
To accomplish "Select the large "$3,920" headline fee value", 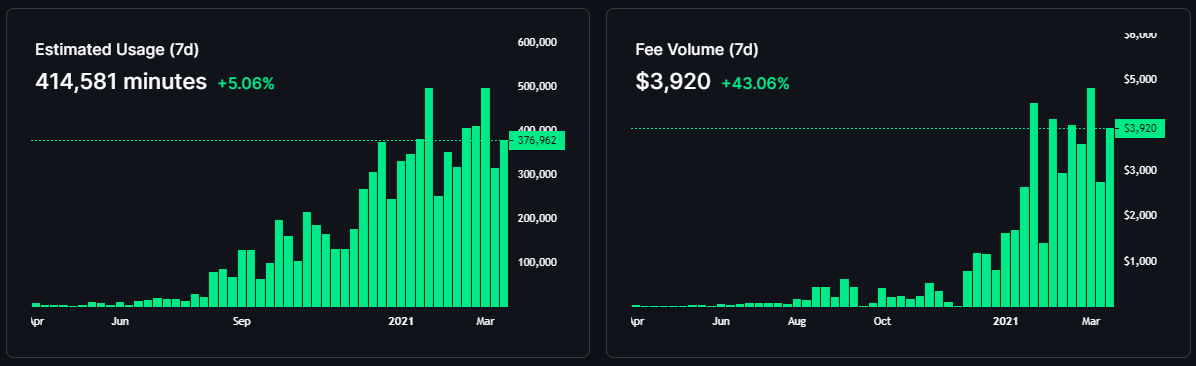I will coord(673,82).
